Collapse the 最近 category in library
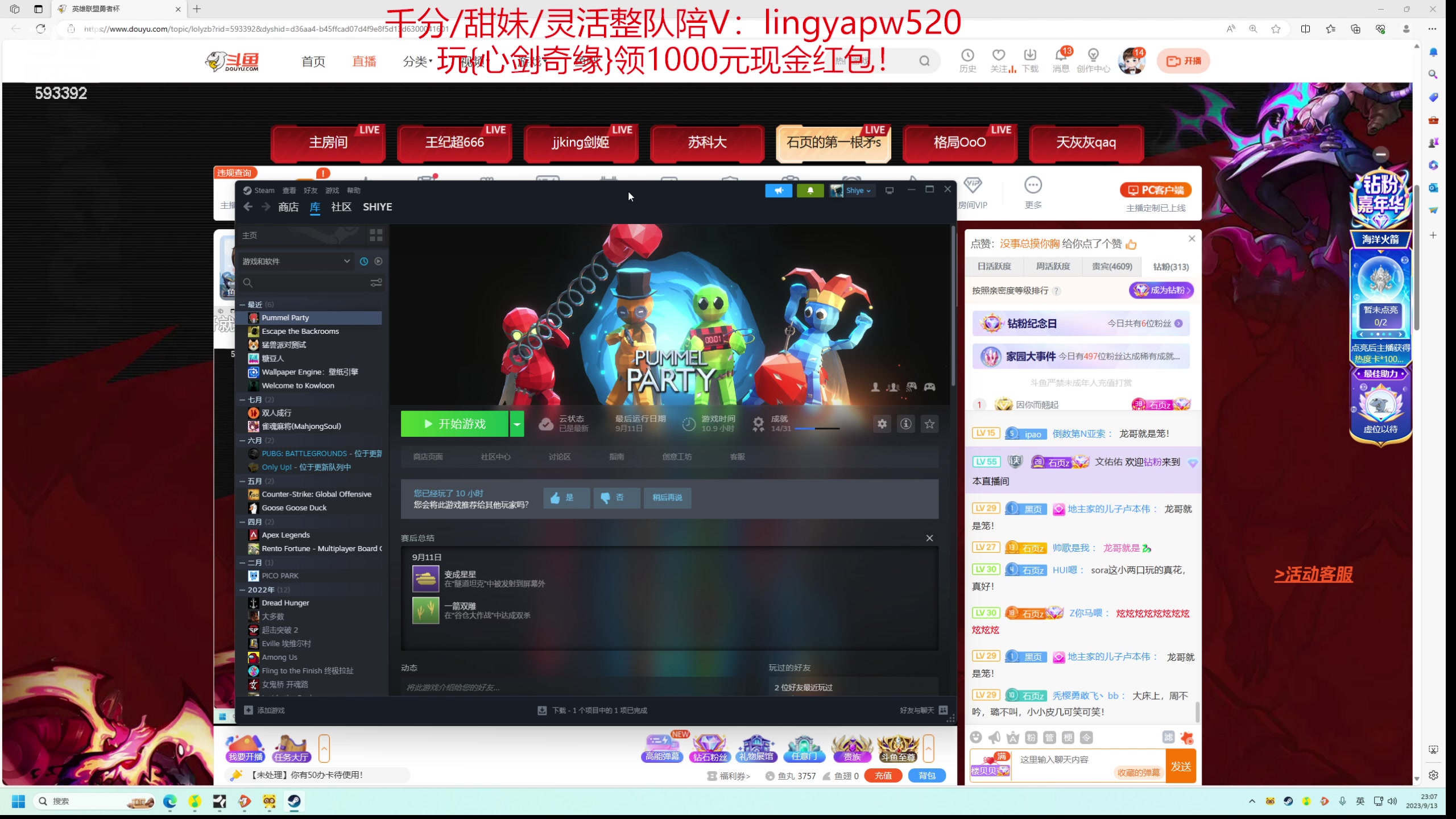 242,305
